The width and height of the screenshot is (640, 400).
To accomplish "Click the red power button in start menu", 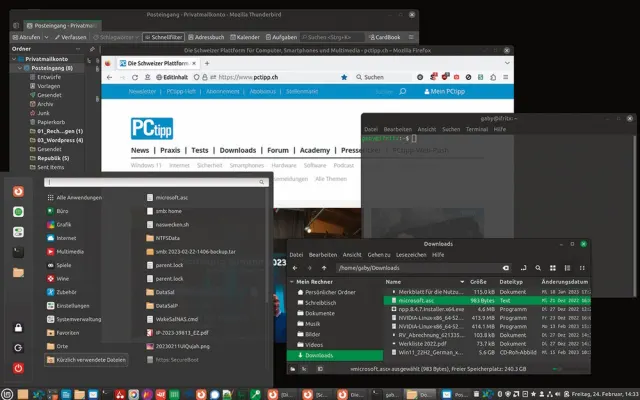I will tap(18, 368).
